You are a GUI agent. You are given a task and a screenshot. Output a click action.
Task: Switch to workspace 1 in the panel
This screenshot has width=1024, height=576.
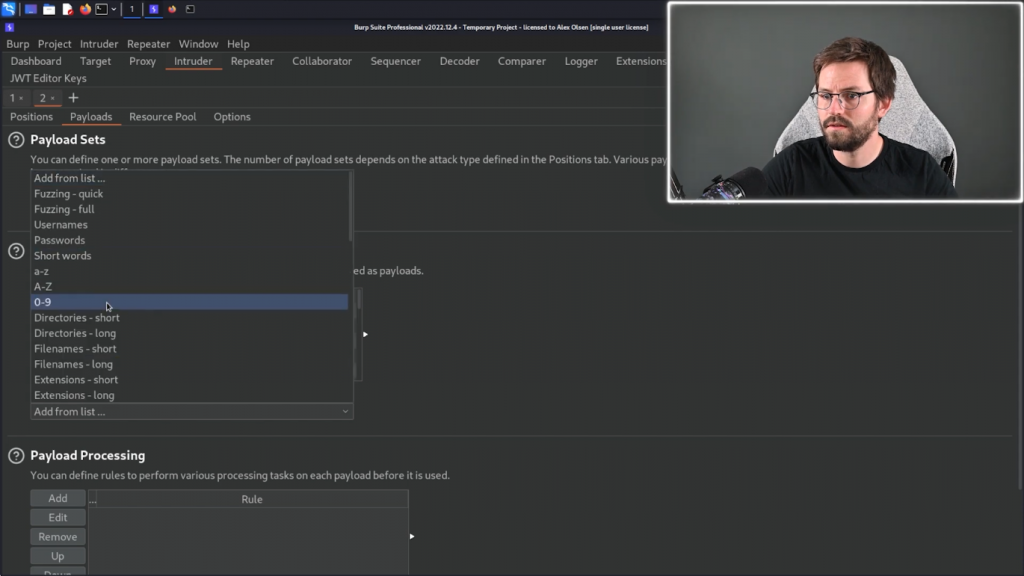(132, 9)
